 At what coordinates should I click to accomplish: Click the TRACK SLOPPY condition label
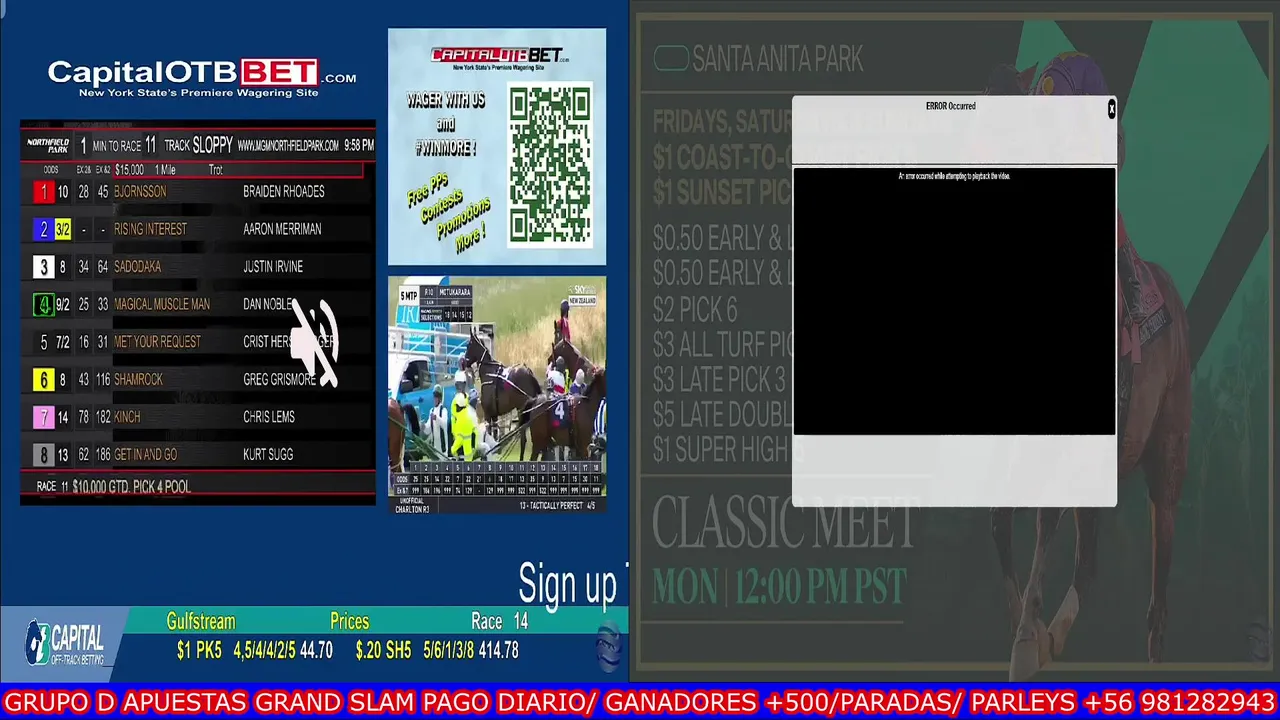[x=198, y=145]
